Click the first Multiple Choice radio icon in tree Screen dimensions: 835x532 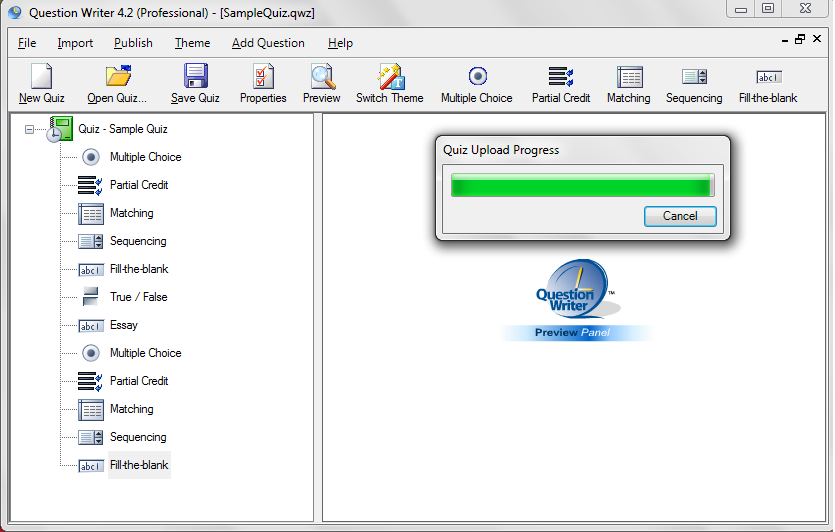click(x=91, y=157)
